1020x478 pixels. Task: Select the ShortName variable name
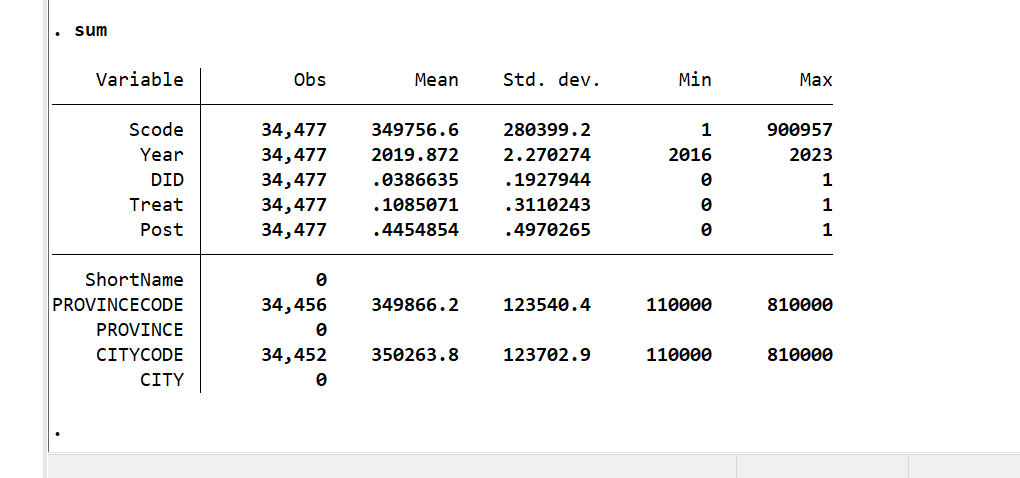click(x=135, y=280)
